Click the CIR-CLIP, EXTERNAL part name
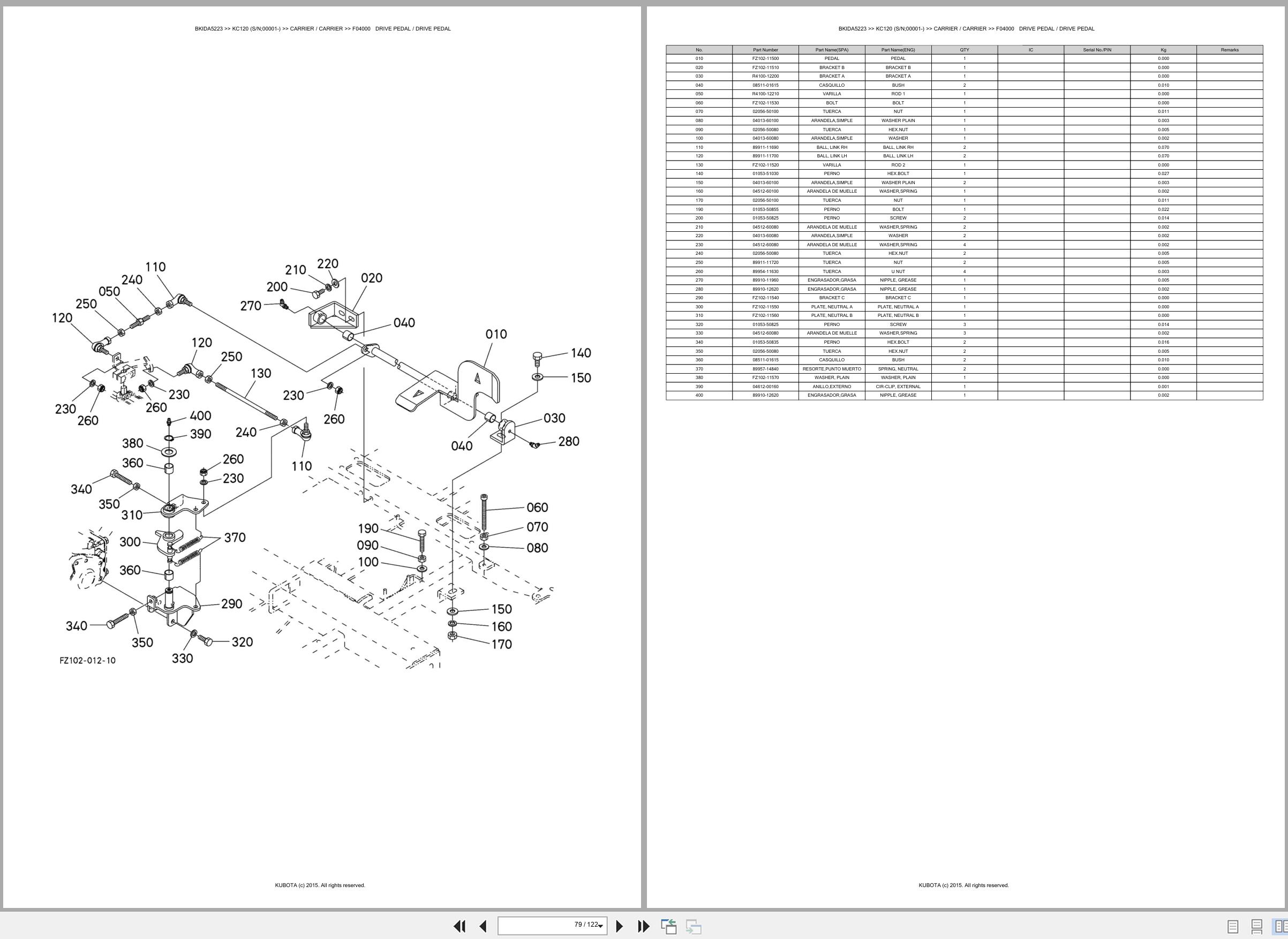This screenshot has height=939, width=1288. (x=898, y=387)
